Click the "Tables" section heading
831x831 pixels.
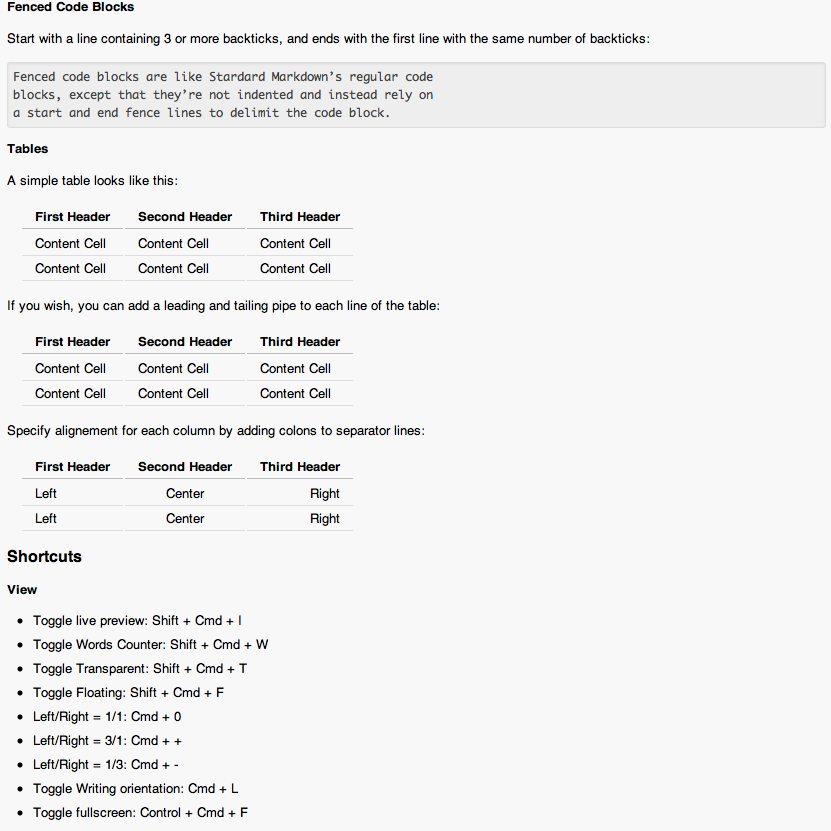28,149
